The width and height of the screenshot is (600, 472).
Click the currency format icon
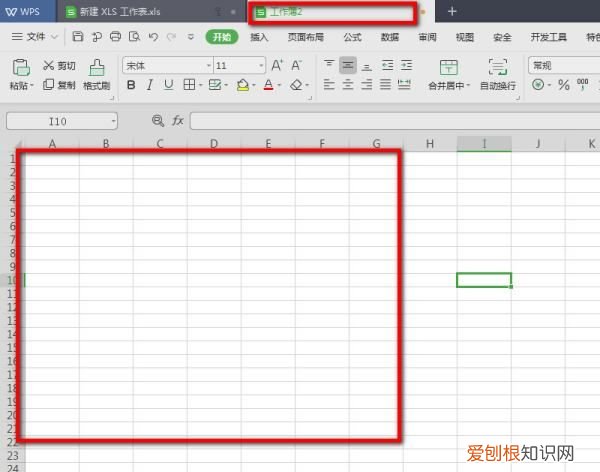[538, 84]
